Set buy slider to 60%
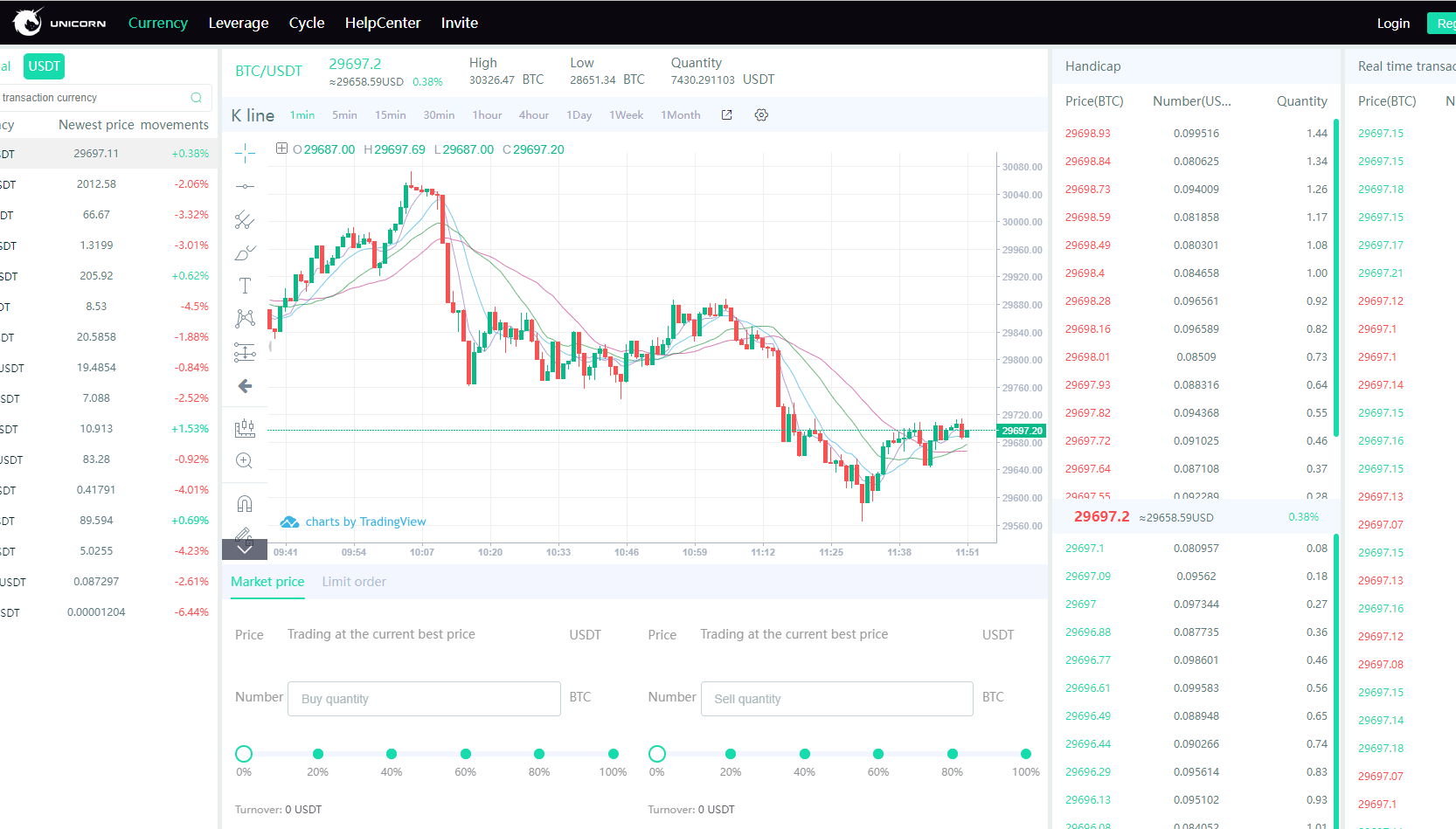The height and width of the screenshot is (829, 1456). point(466,754)
